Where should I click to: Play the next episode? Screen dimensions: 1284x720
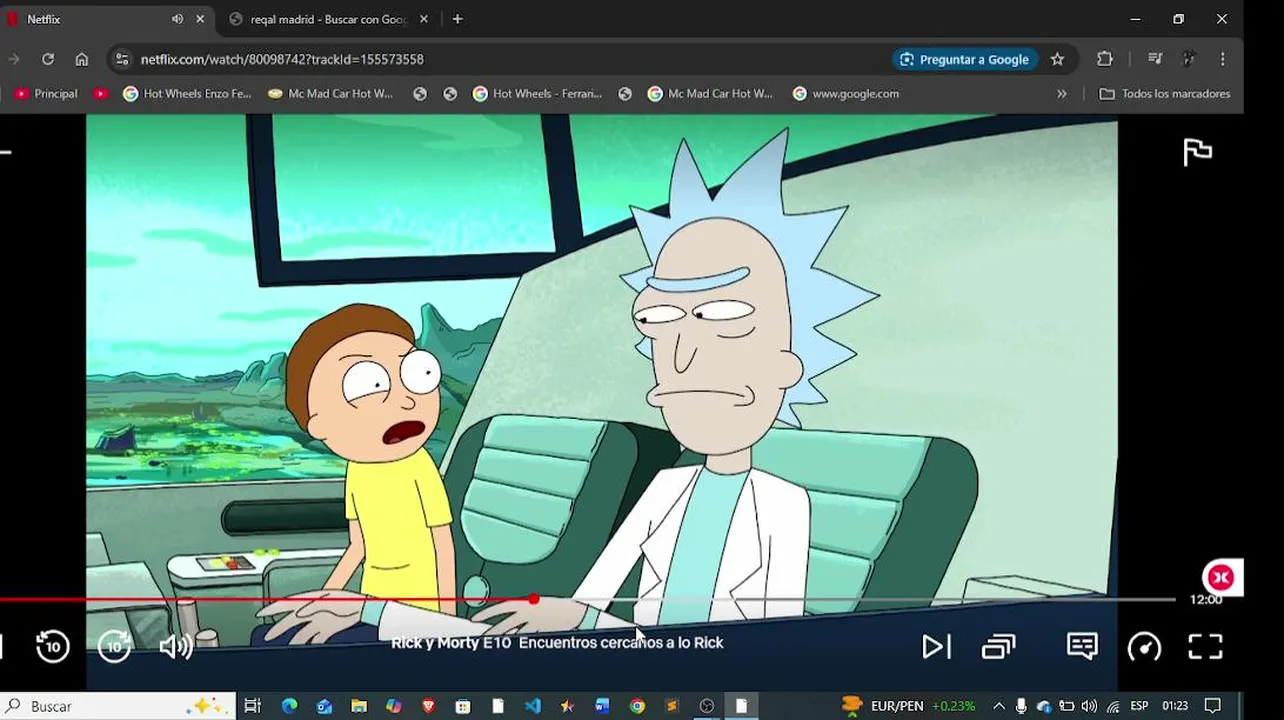tap(935, 647)
